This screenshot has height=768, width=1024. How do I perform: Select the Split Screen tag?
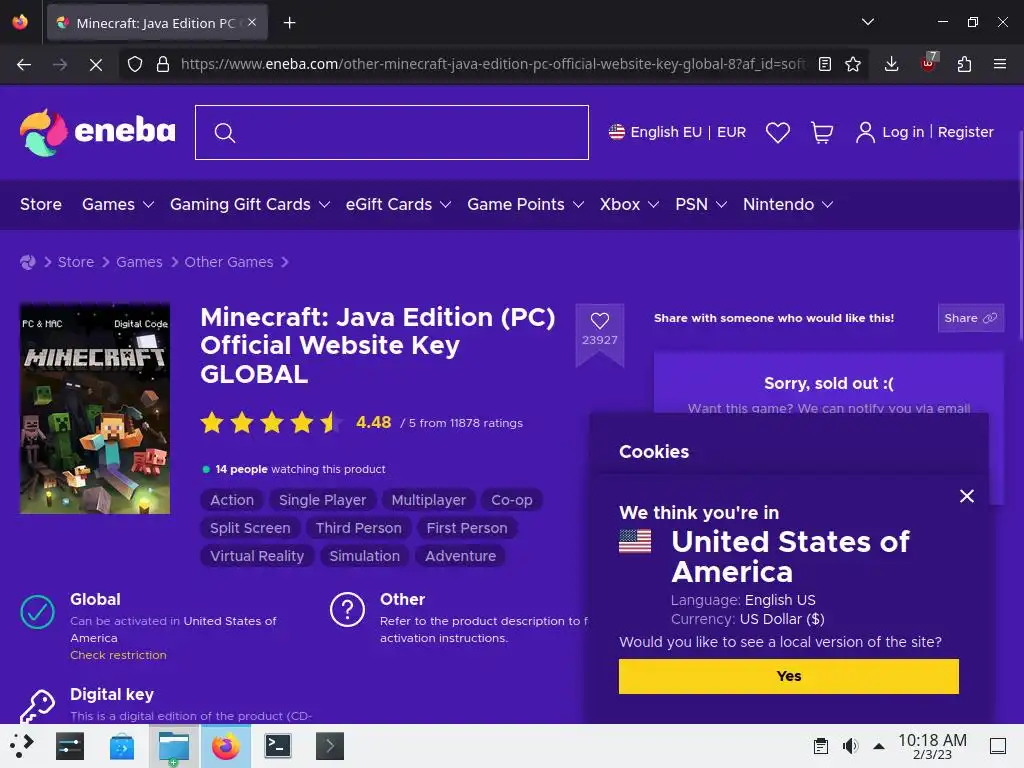pos(250,528)
